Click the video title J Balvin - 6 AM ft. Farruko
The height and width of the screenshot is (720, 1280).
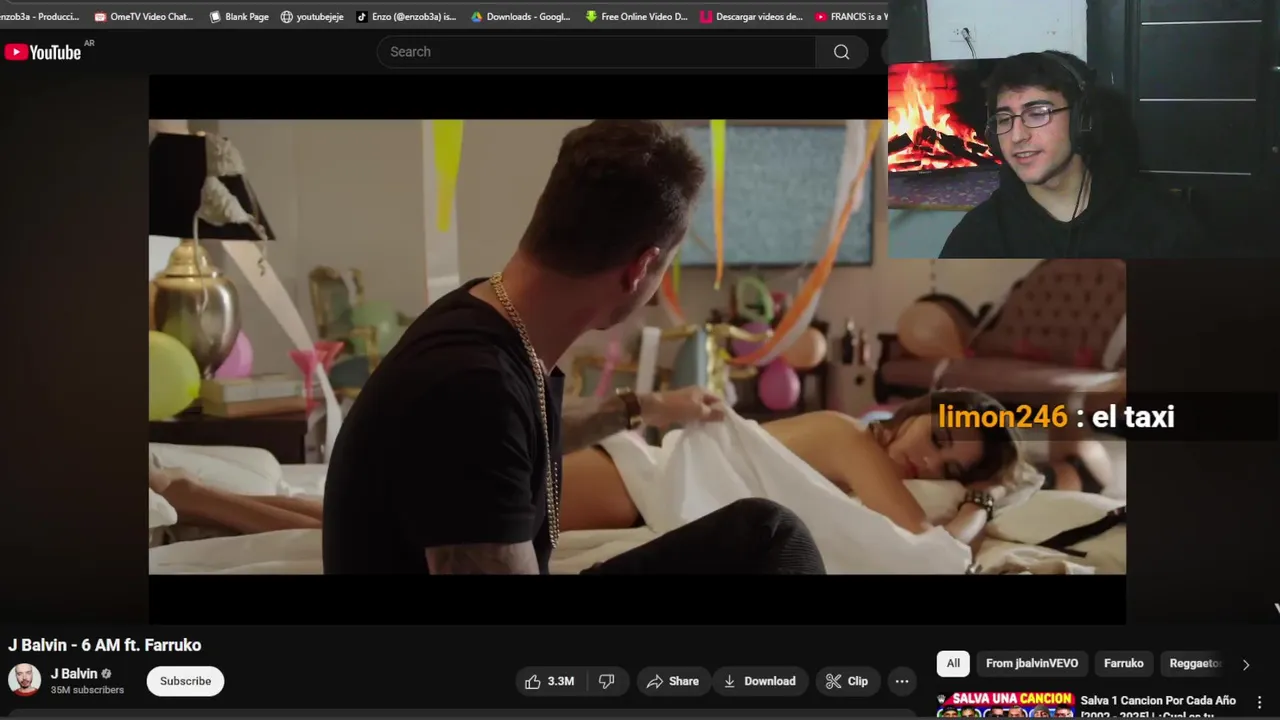(105, 645)
